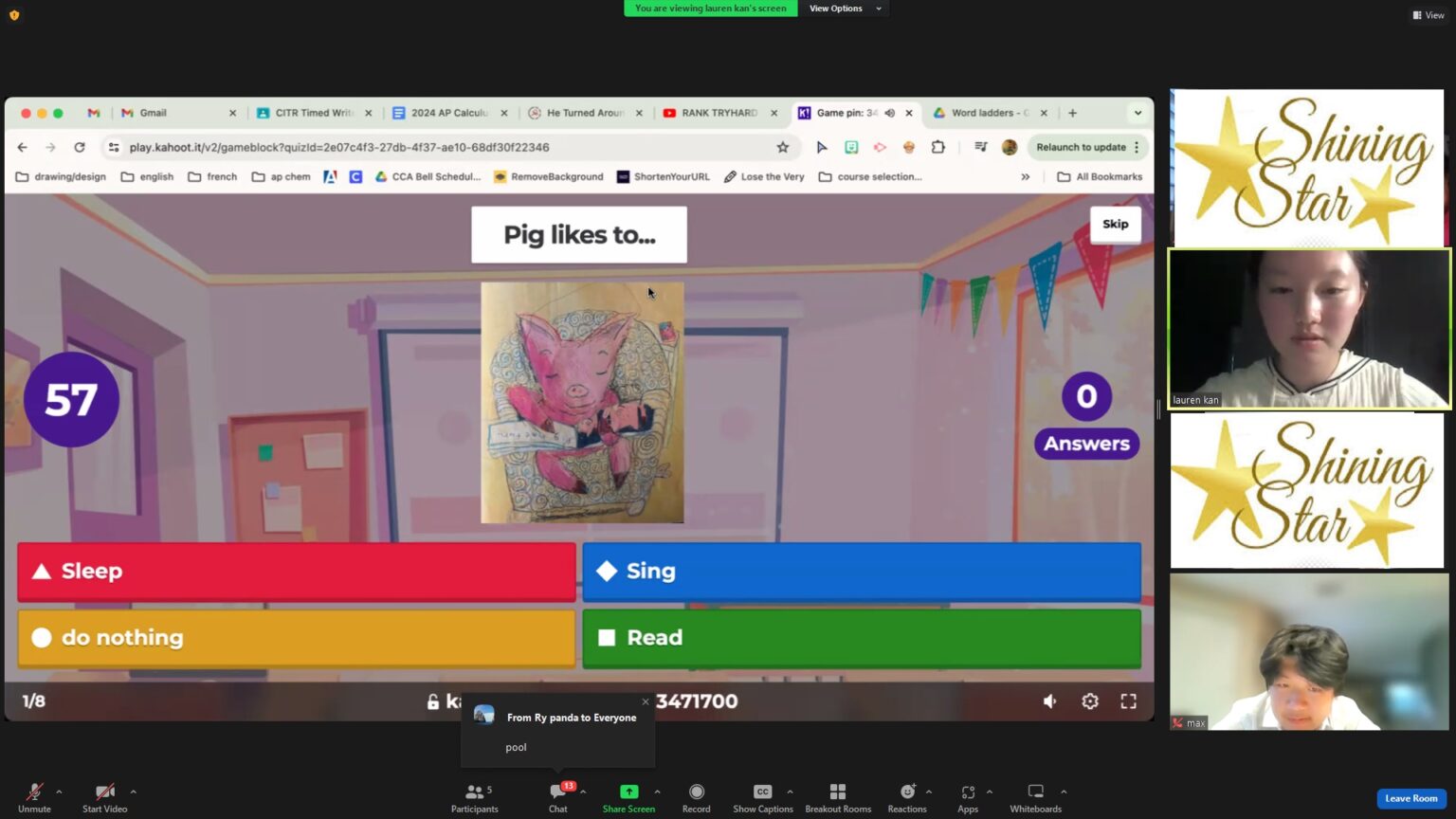This screenshot has width=1456, height=819.
Task: Show hidden bookmarks overflow chevron
Action: click(1025, 176)
